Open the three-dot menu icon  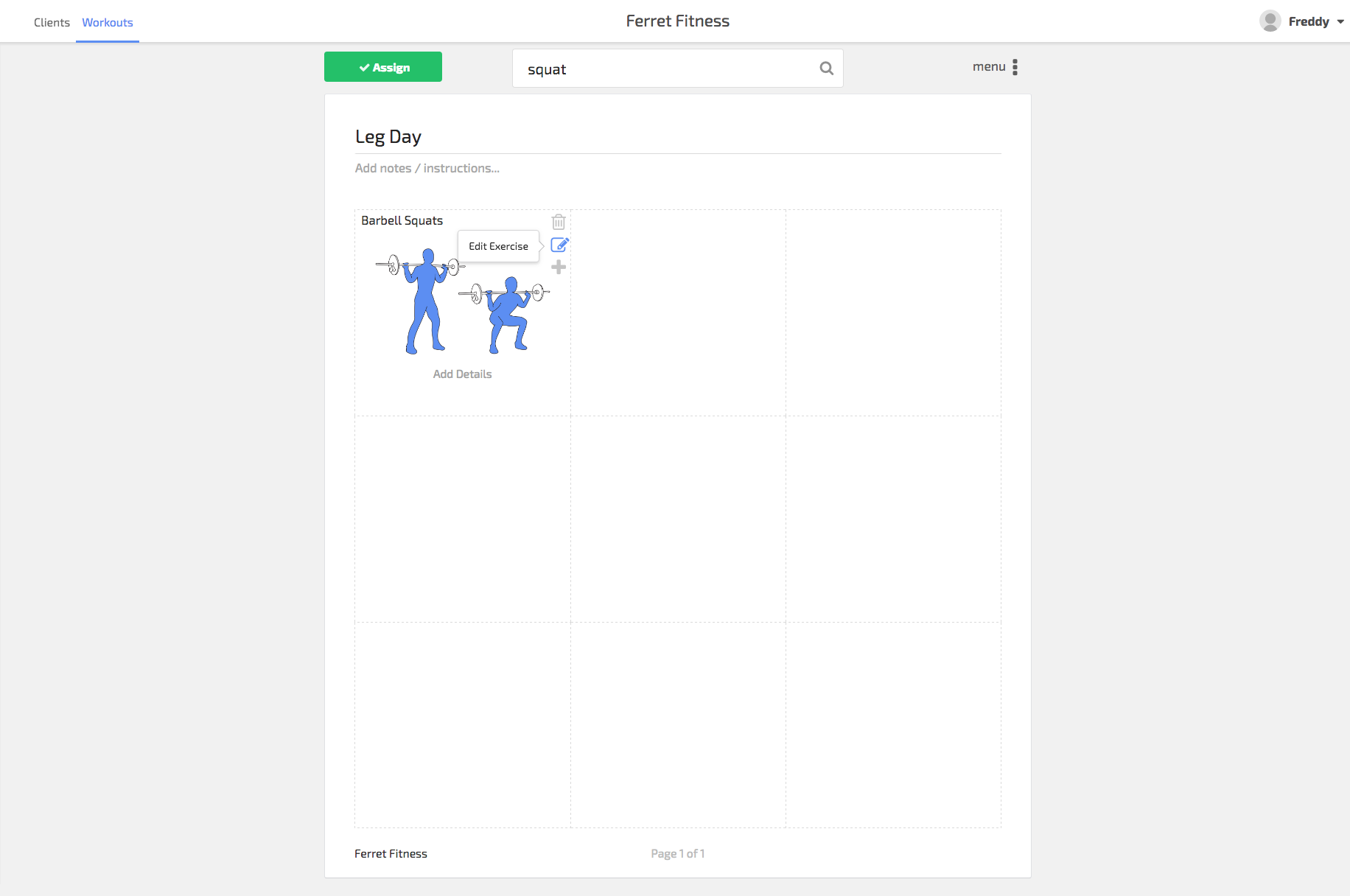1015,67
